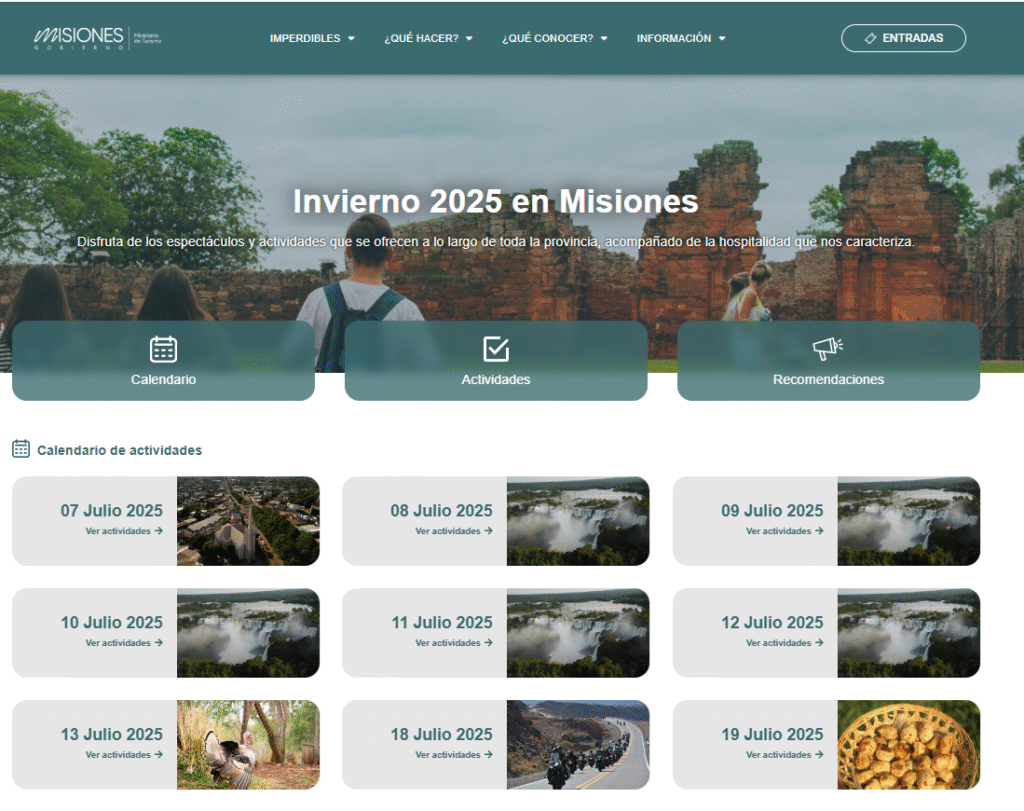Viewport: 1024px width, 811px height.
Task: Open Ver actividades for 07 Julio 2025
Action: tap(123, 531)
